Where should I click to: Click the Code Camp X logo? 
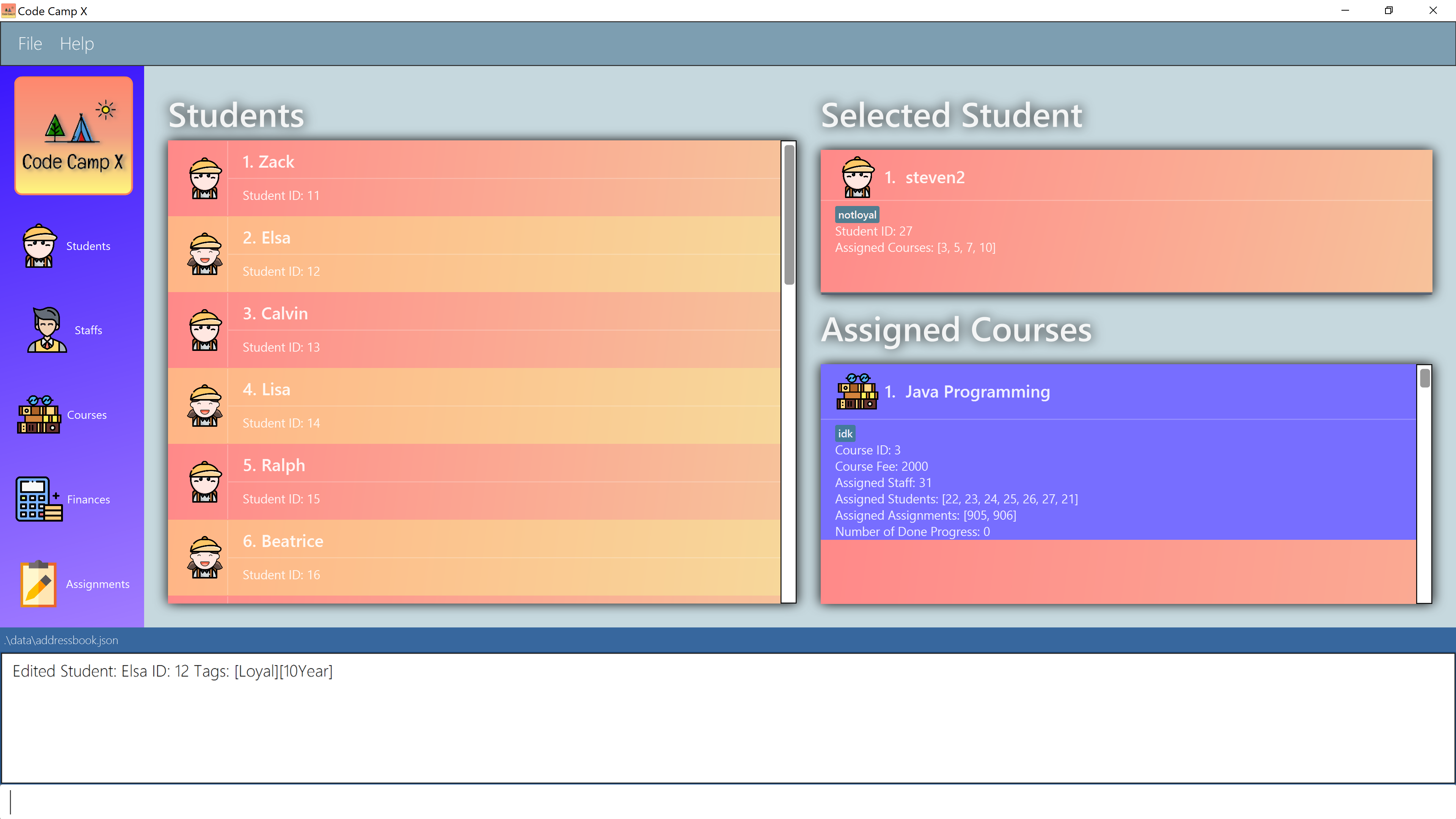click(74, 136)
